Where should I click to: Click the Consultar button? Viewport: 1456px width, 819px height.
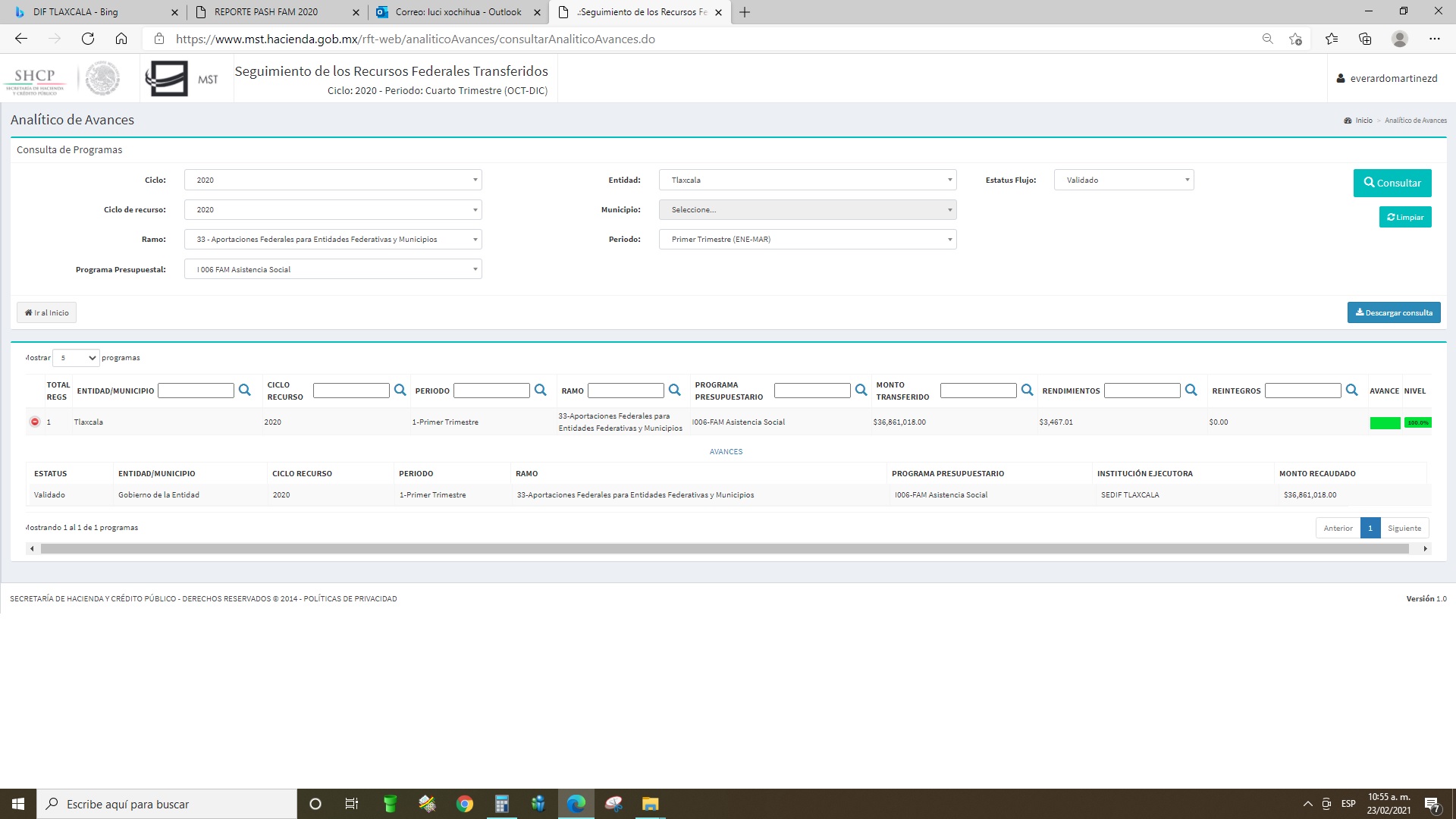pos(1392,183)
